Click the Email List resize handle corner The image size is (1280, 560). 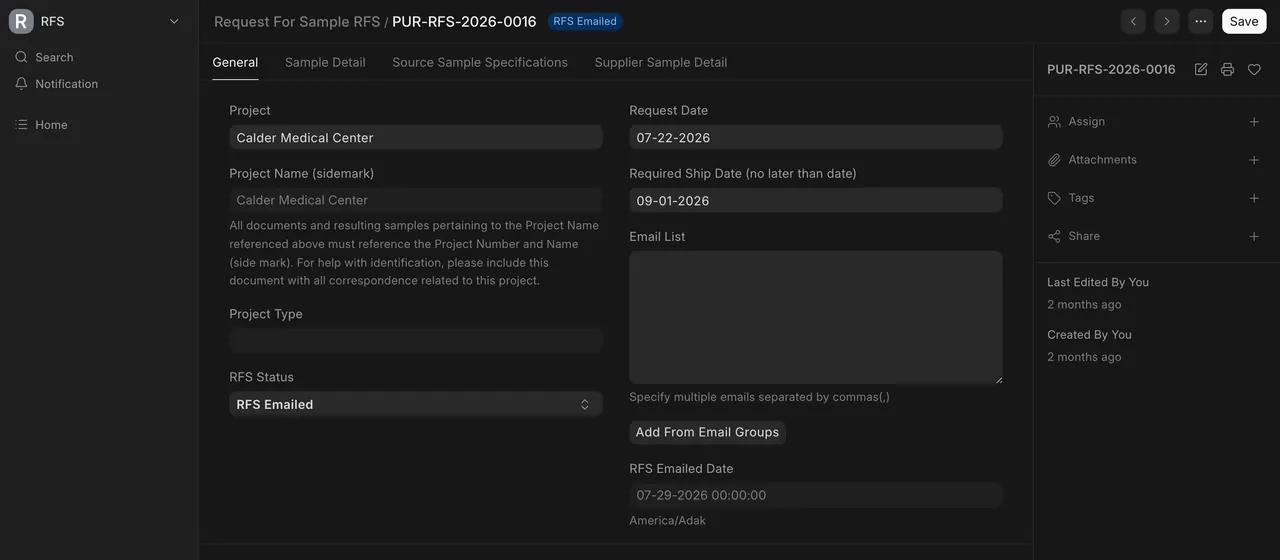997,378
